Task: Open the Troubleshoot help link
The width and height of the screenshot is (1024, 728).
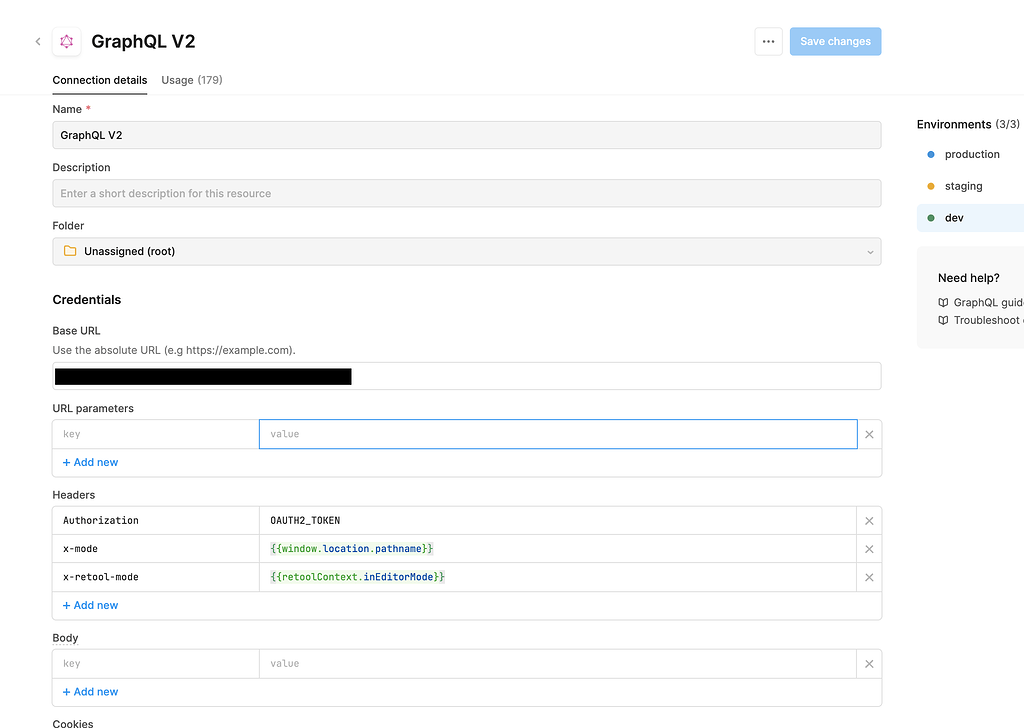Action: click(x=986, y=320)
